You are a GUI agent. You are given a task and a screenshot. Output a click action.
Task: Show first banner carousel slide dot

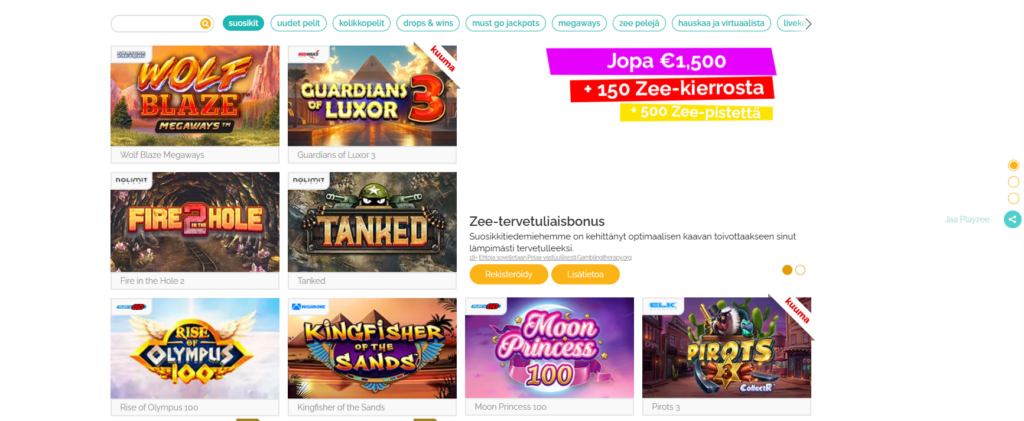point(788,270)
